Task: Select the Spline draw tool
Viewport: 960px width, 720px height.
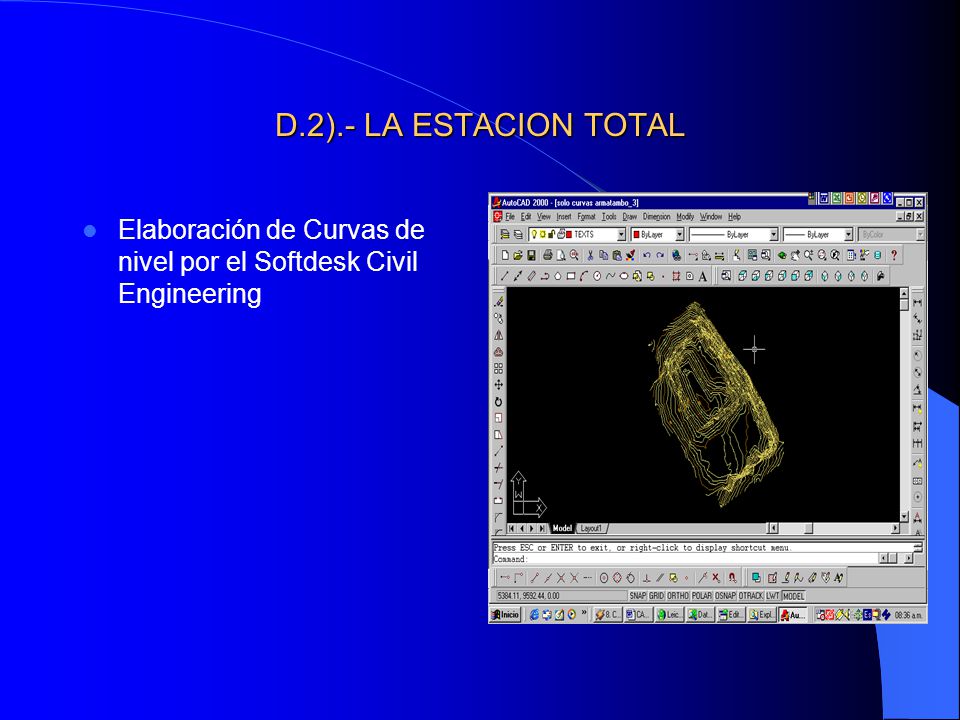Action: (610, 276)
